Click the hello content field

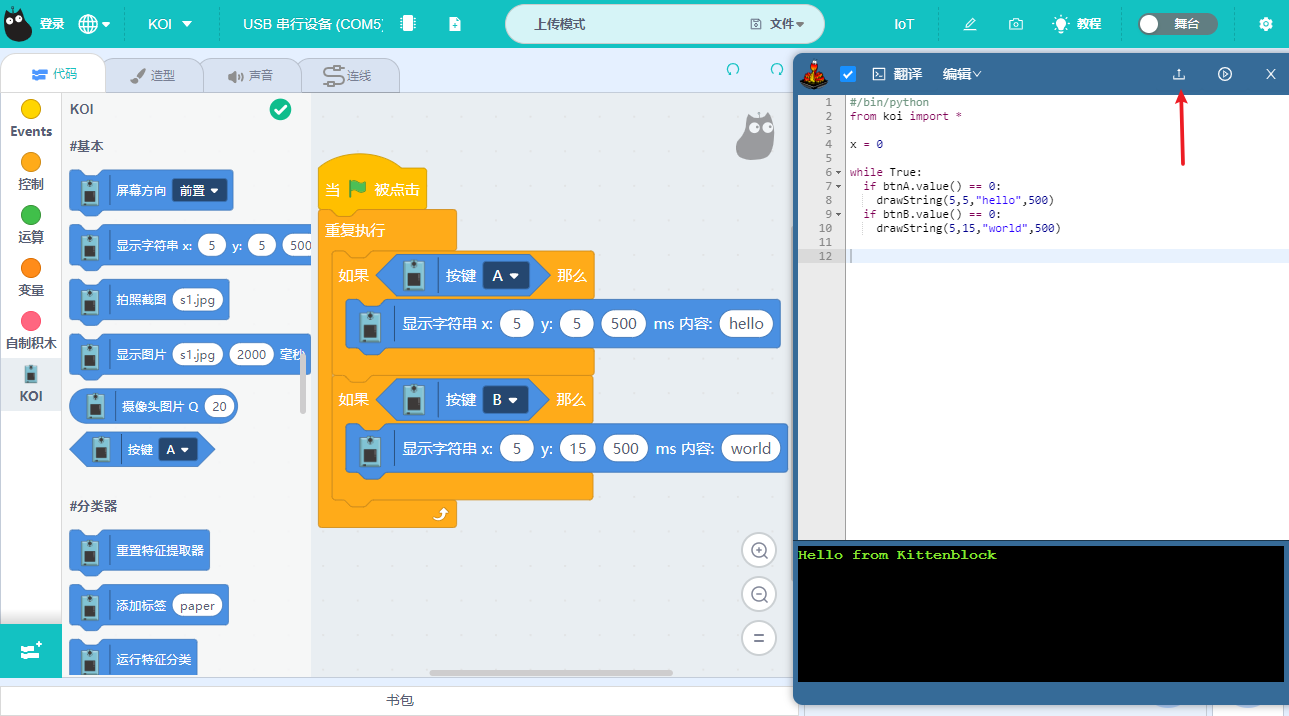tap(746, 323)
